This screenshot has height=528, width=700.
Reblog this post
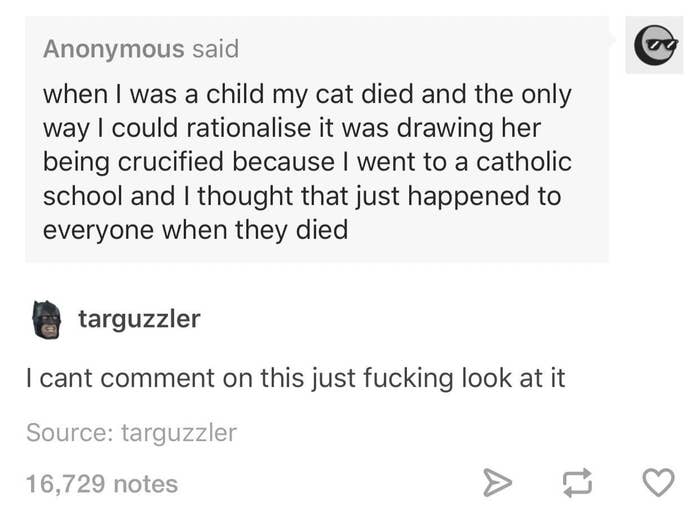click(577, 484)
